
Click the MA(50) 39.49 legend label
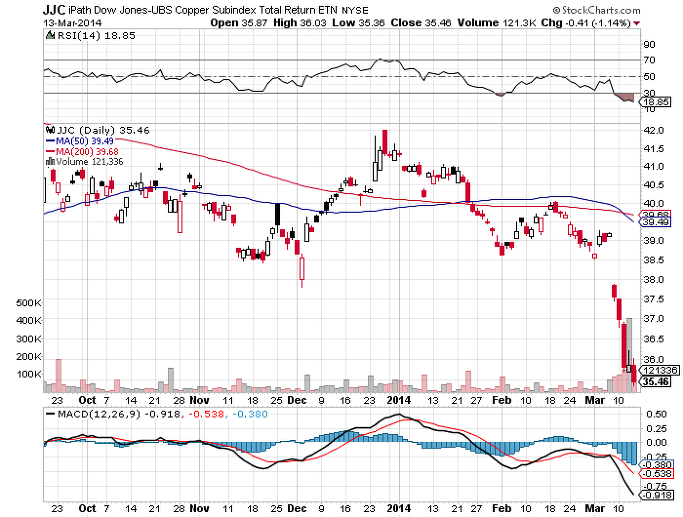click(85, 141)
